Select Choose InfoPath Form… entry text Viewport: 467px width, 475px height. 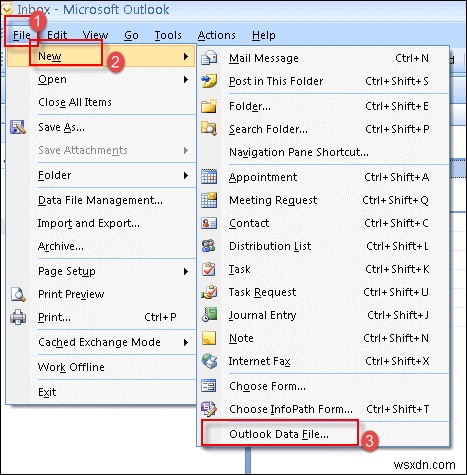coord(291,409)
